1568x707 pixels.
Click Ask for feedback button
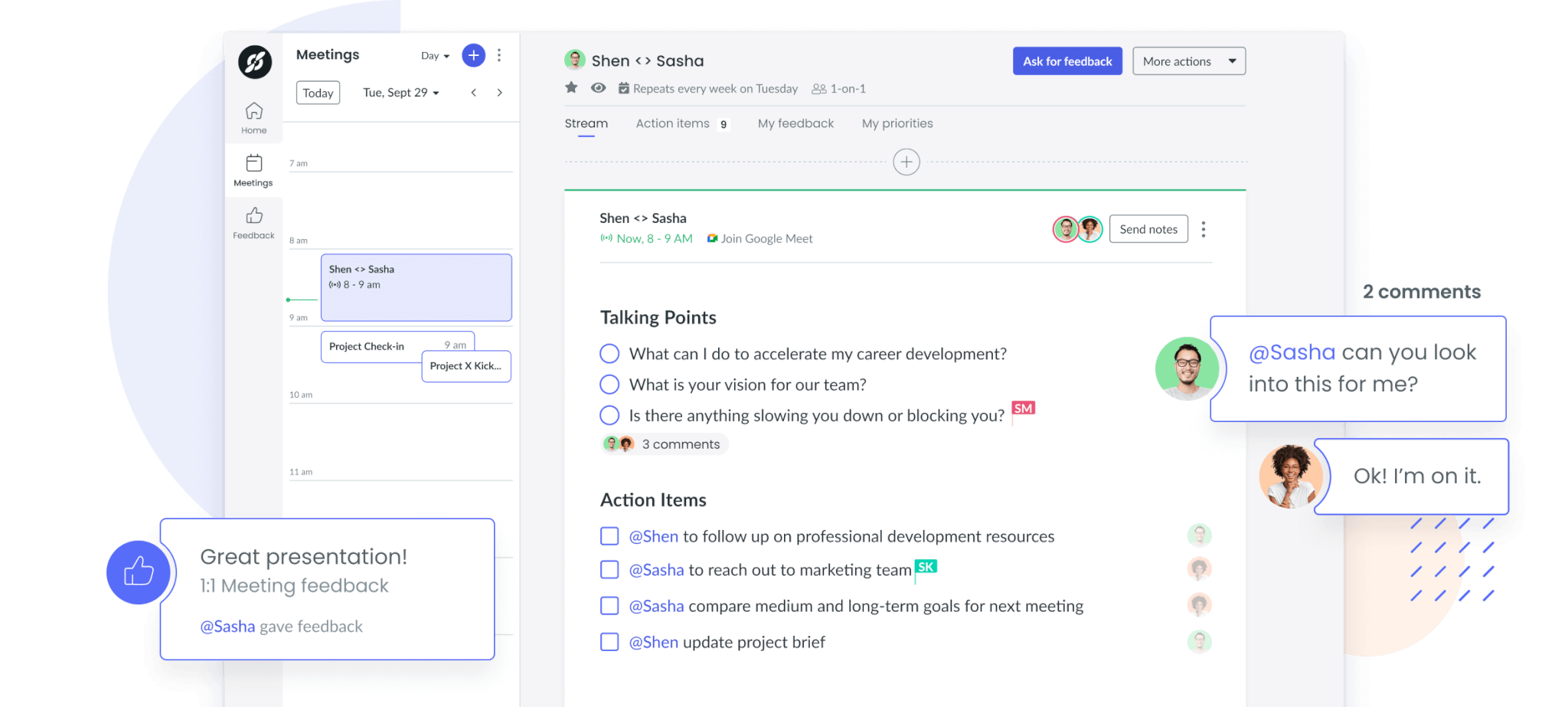[1067, 61]
